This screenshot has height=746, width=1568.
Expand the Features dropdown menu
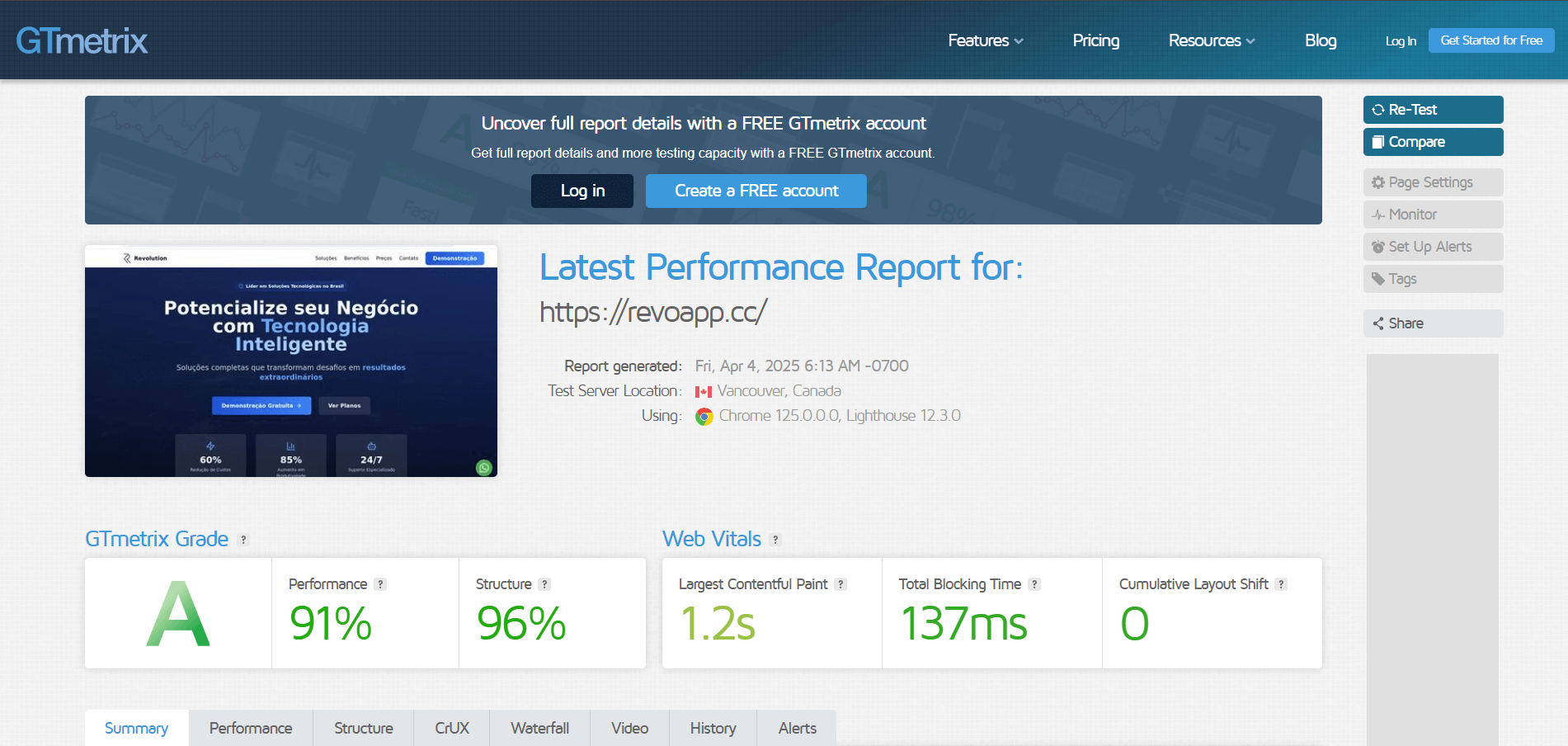(985, 40)
